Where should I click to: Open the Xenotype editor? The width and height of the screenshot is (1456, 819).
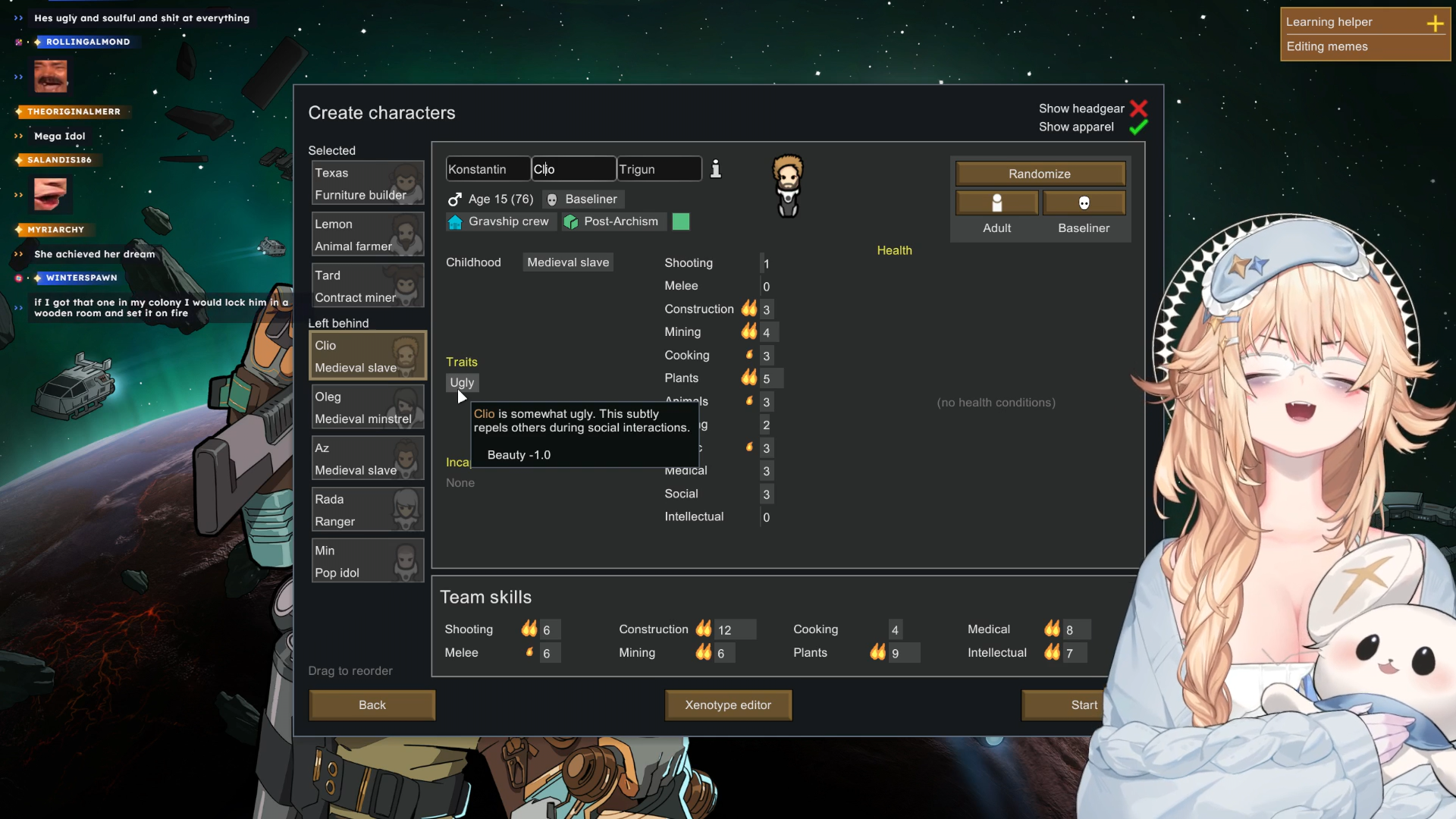(x=728, y=704)
